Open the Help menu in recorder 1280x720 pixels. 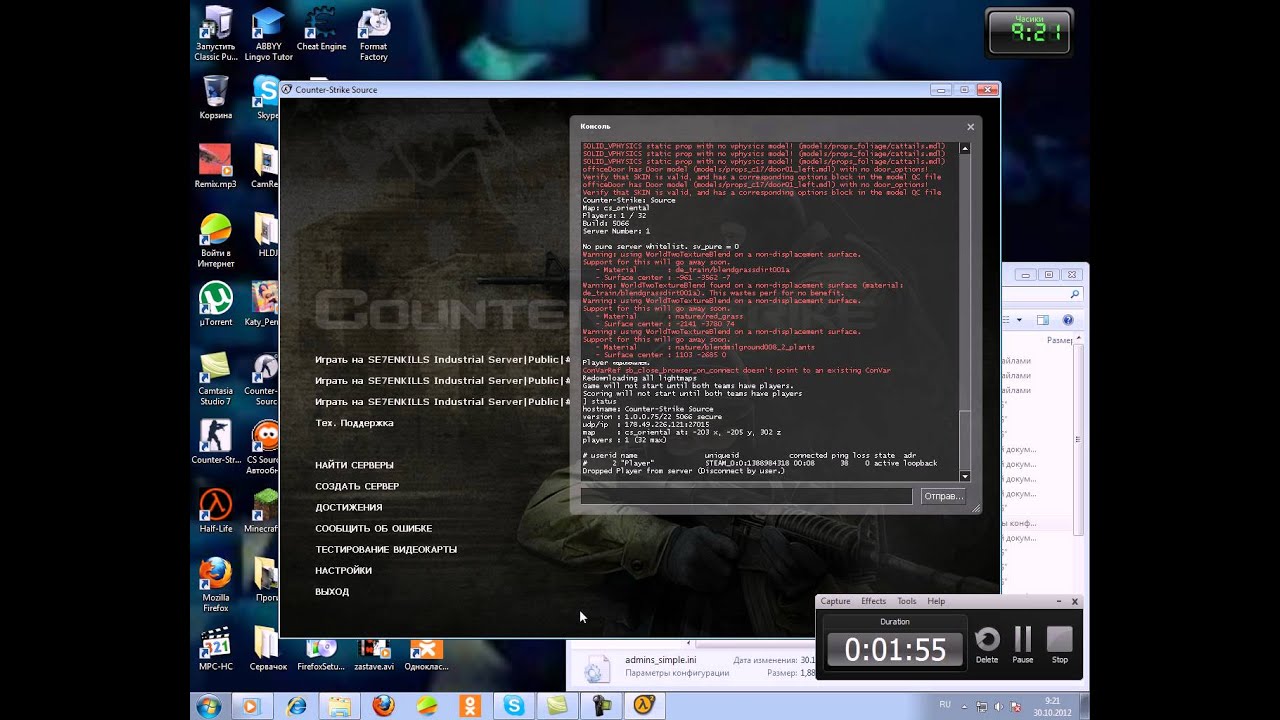pyautogui.click(x=936, y=601)
